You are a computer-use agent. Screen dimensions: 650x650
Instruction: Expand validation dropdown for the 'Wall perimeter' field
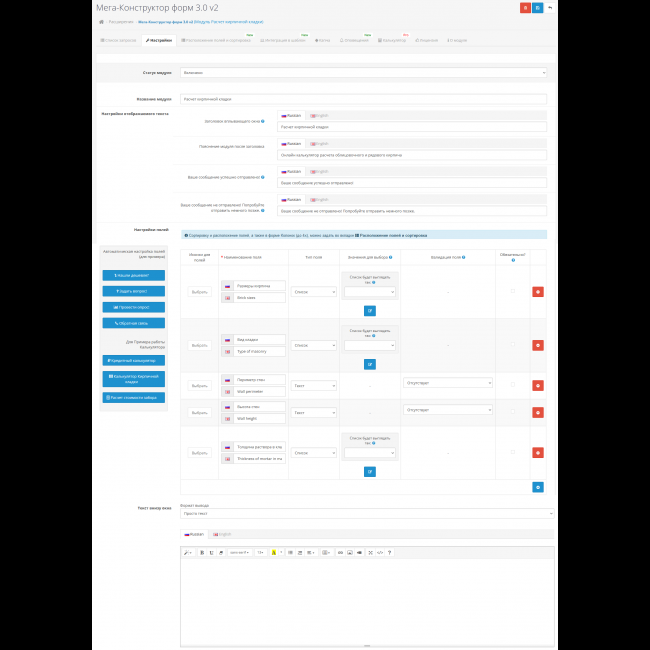pos(448,383)
